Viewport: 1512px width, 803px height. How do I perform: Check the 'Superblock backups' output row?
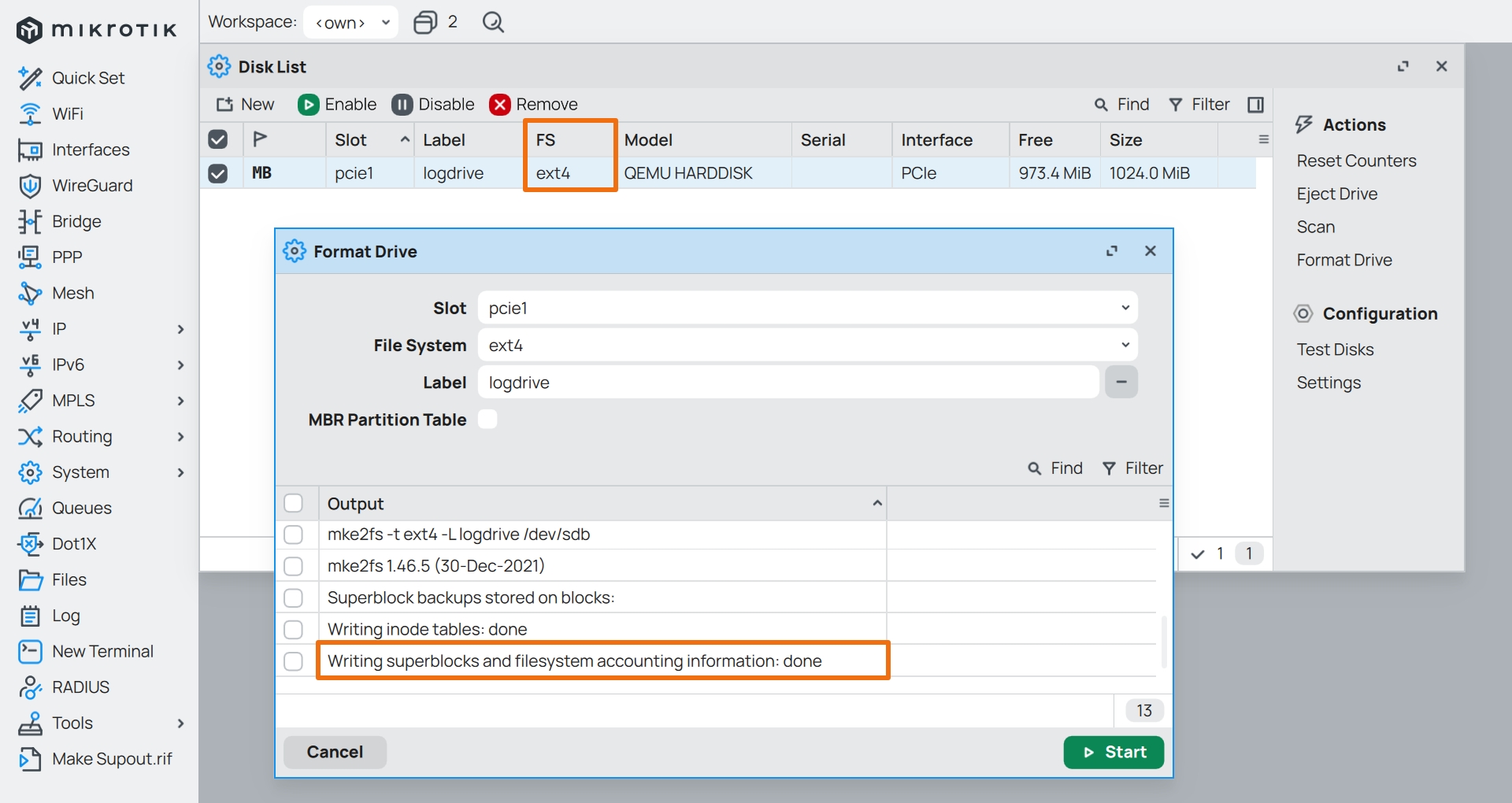coord(293,598)
